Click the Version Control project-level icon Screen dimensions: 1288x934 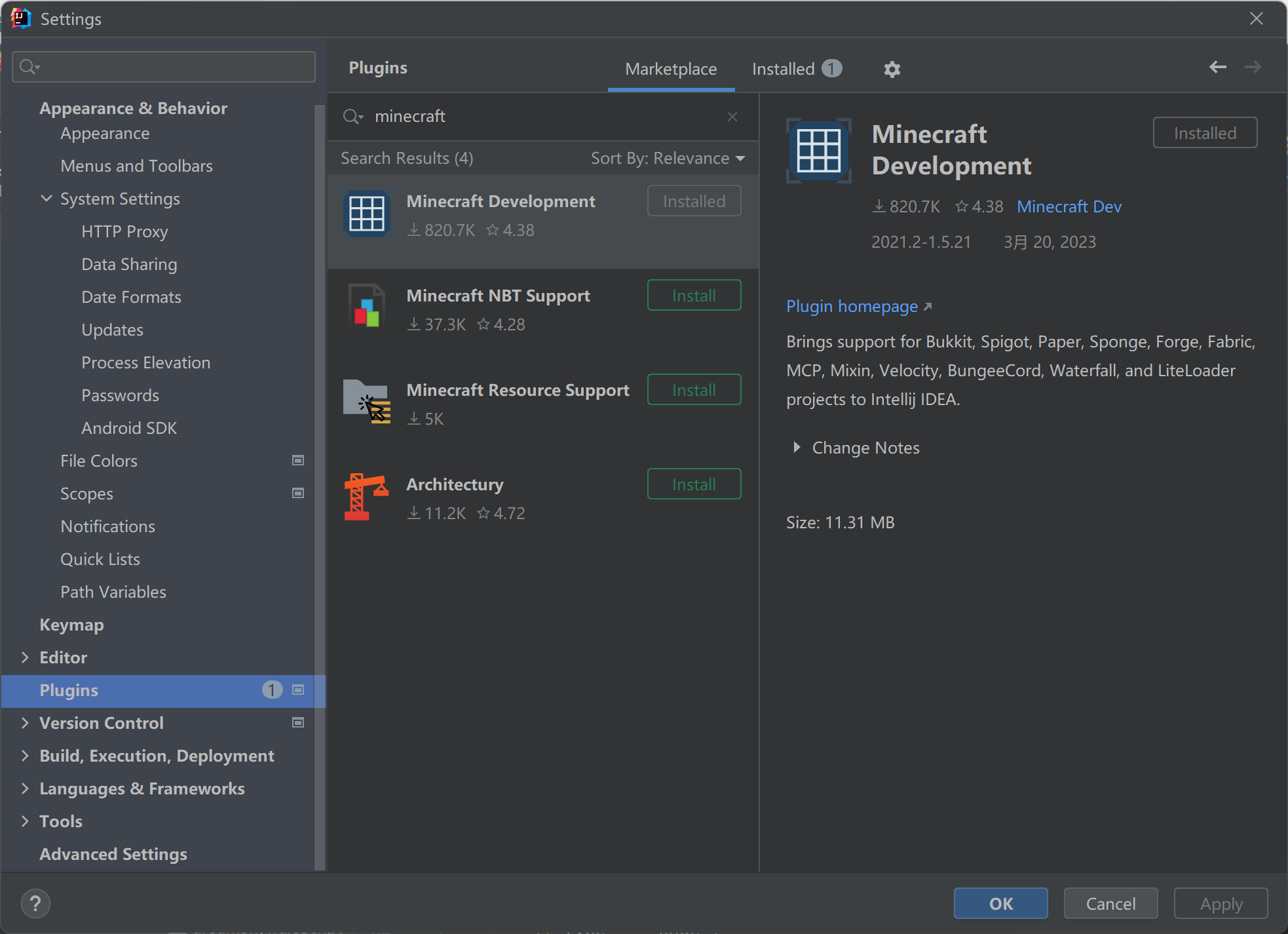click(298, 723)
